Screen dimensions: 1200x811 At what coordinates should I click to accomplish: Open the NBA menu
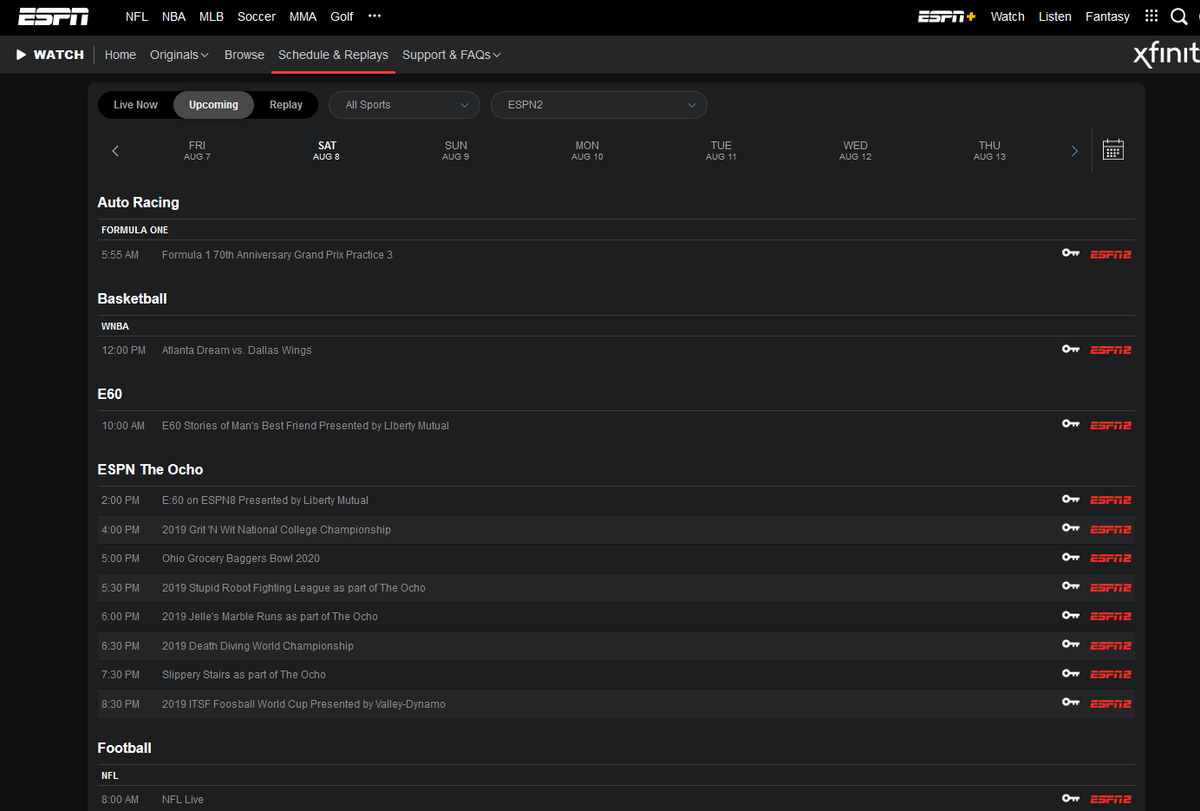coord(174,17)
